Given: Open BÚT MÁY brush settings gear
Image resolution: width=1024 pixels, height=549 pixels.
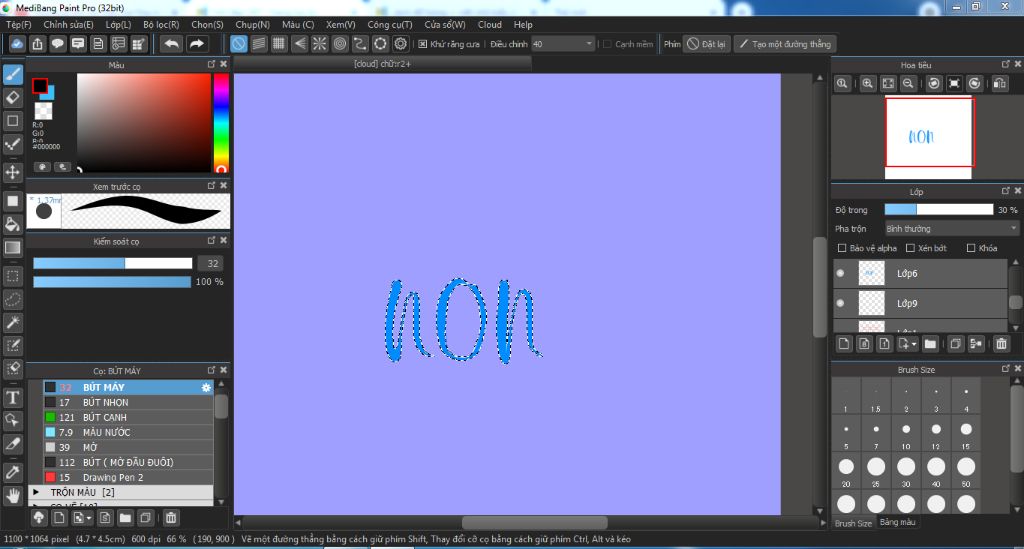Looking at the screenshot, I should click(206, 387).
